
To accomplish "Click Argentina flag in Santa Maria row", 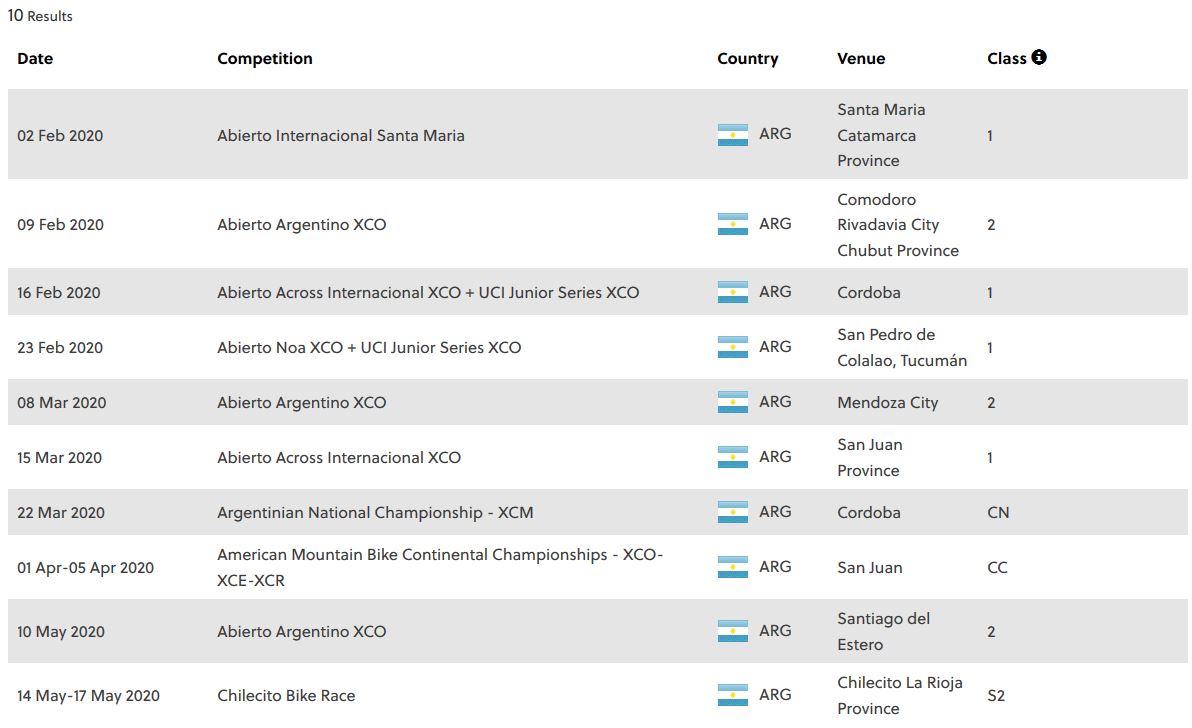I will coord(732,135).
